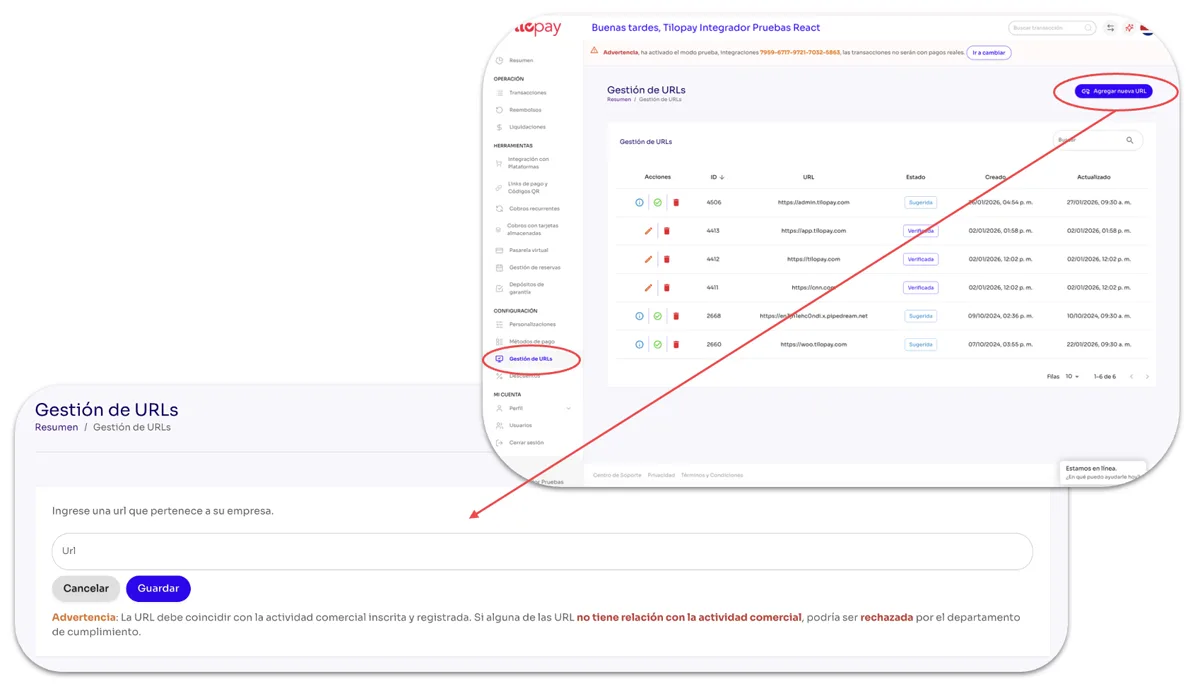Click the Buscar transacción search field
Viewport: 1200px width, 686px height.
pos(1052,28)
